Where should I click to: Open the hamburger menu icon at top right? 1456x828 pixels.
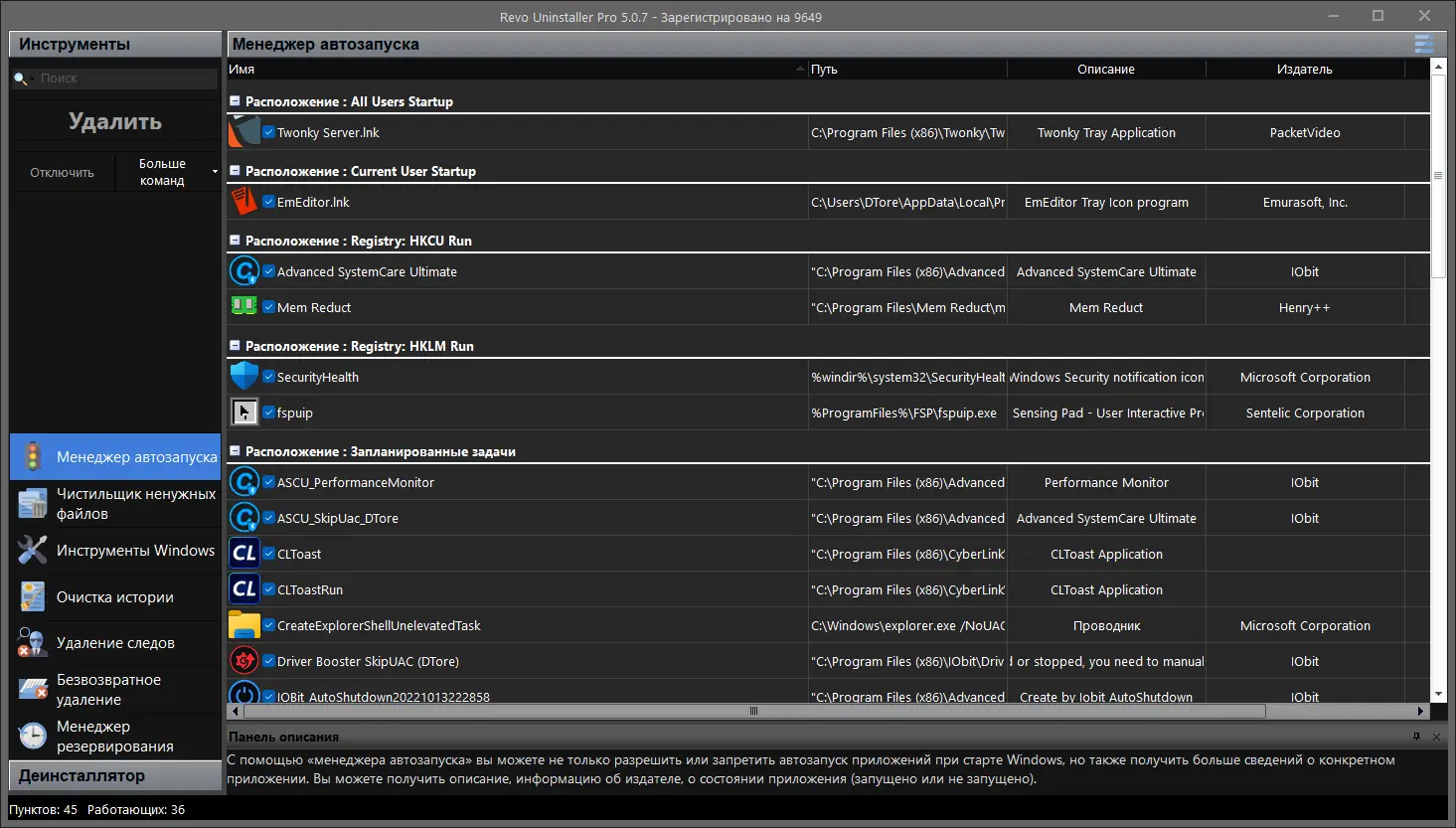[x=1423, y=44]
